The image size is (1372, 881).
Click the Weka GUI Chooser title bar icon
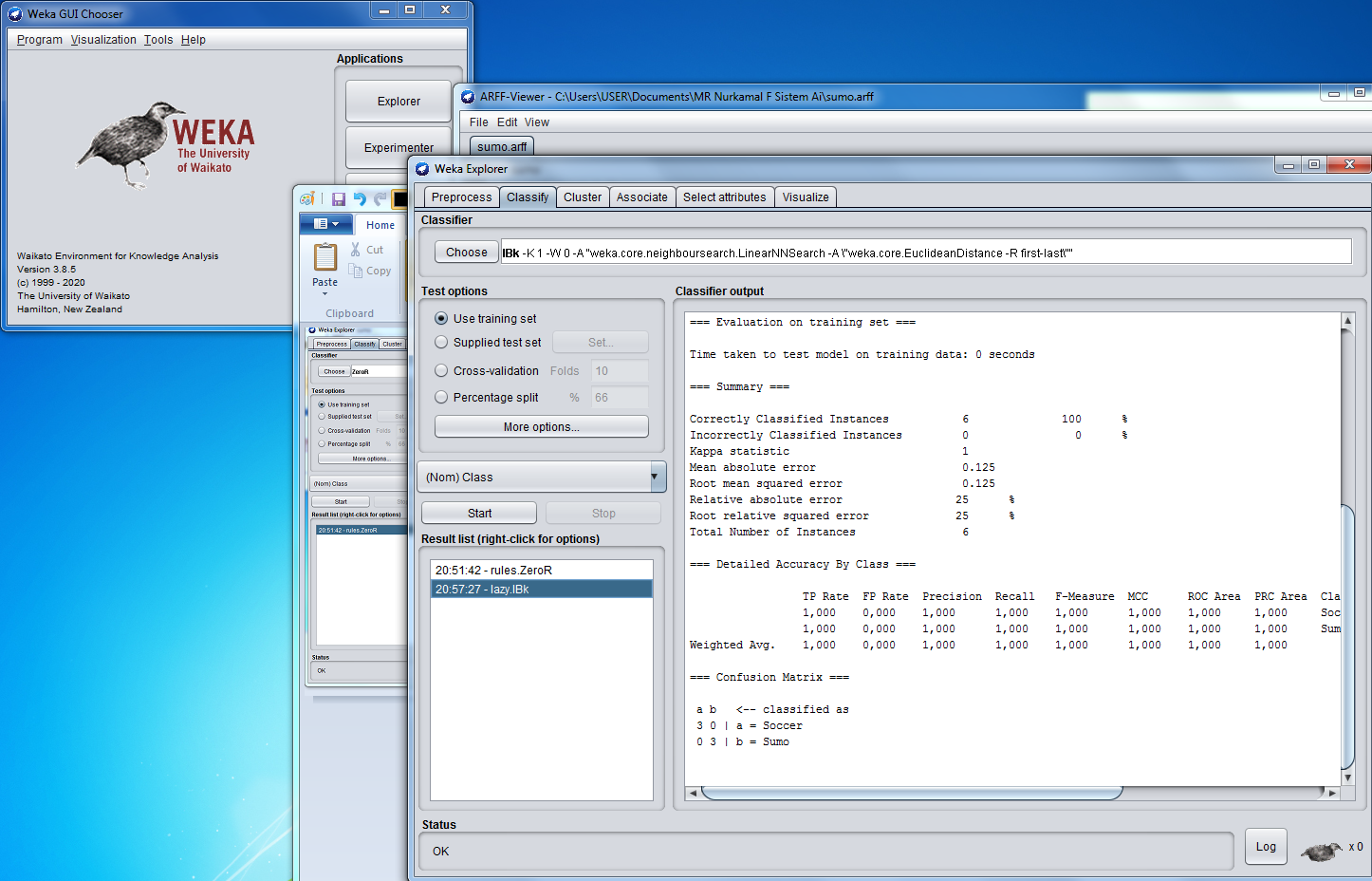(15, 14)
